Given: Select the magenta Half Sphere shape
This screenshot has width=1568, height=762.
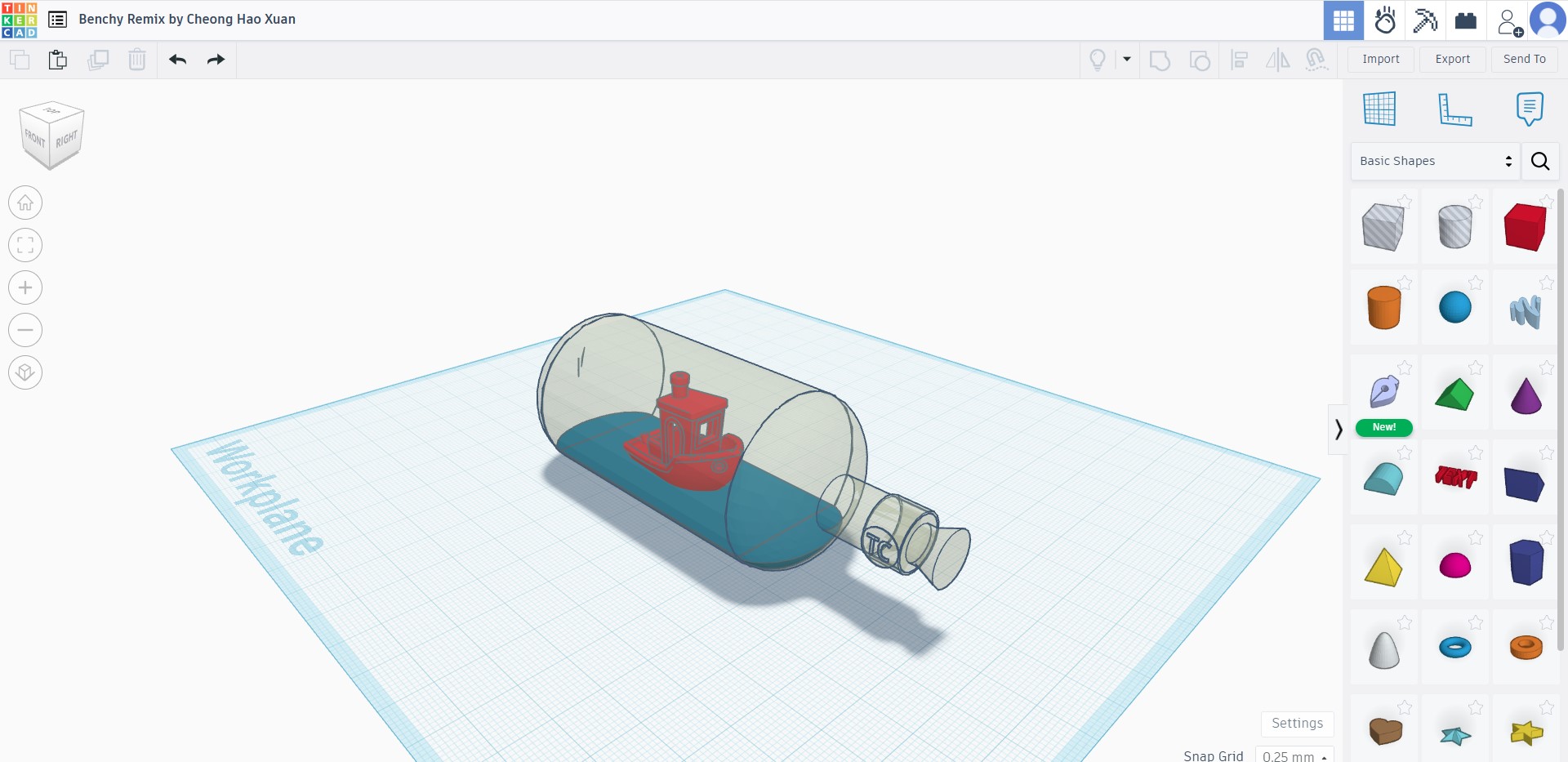Looking at the screenshot, I should (1454, 564).
